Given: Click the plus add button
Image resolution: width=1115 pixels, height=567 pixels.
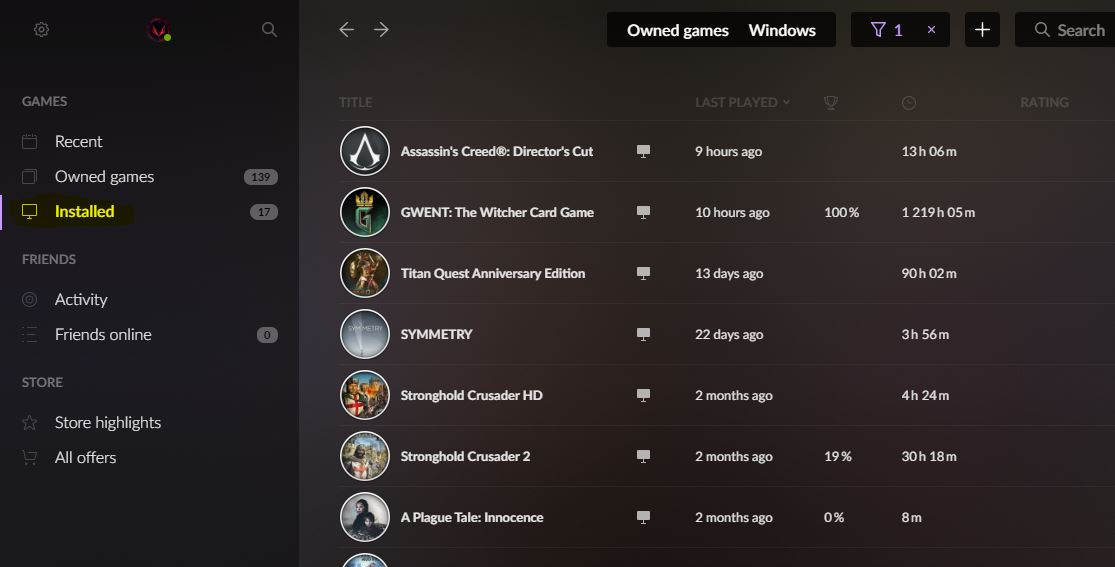Looking at the screenshot, I should [982, 30].
